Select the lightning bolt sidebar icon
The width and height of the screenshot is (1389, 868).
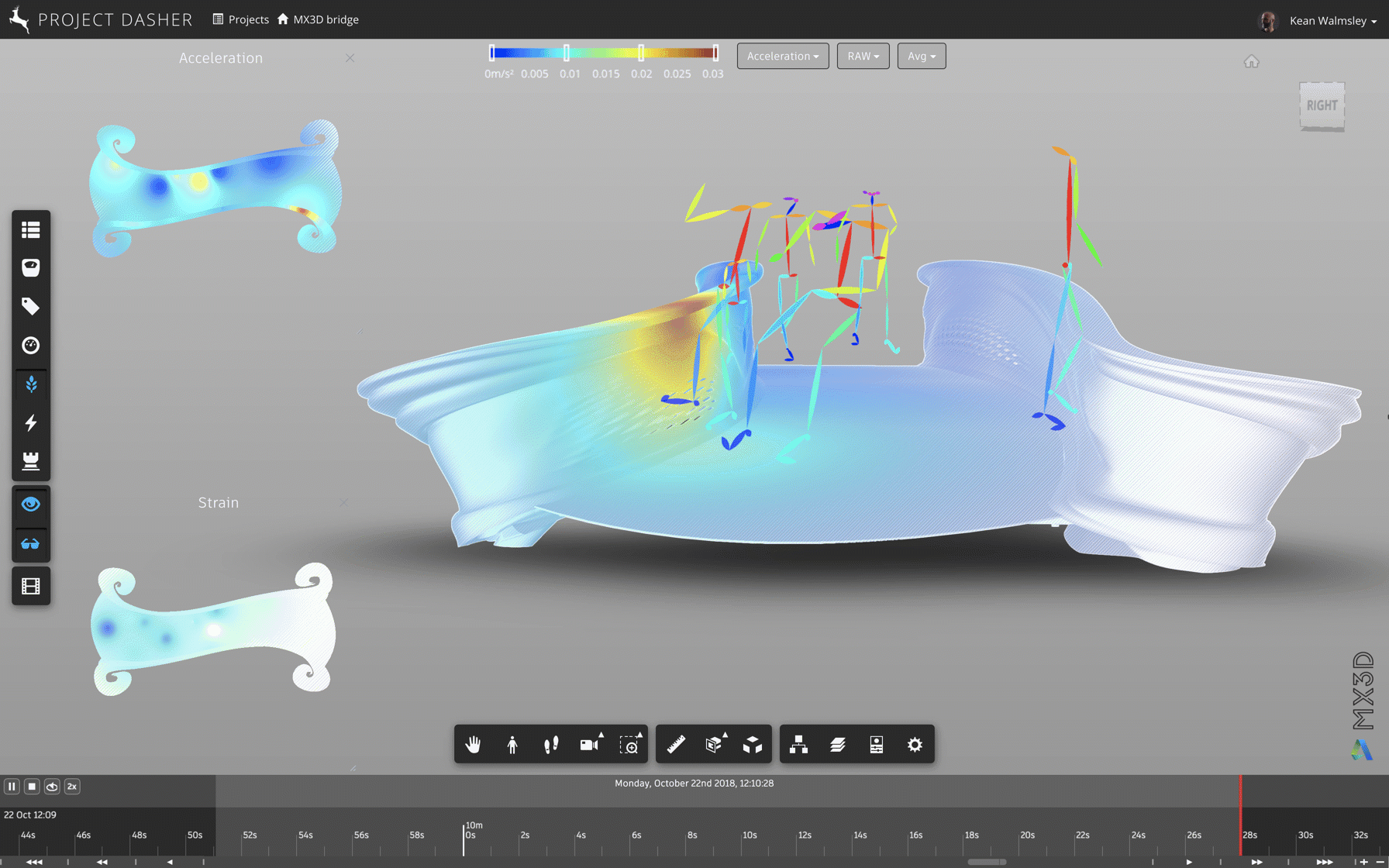[x=30, y=422]
